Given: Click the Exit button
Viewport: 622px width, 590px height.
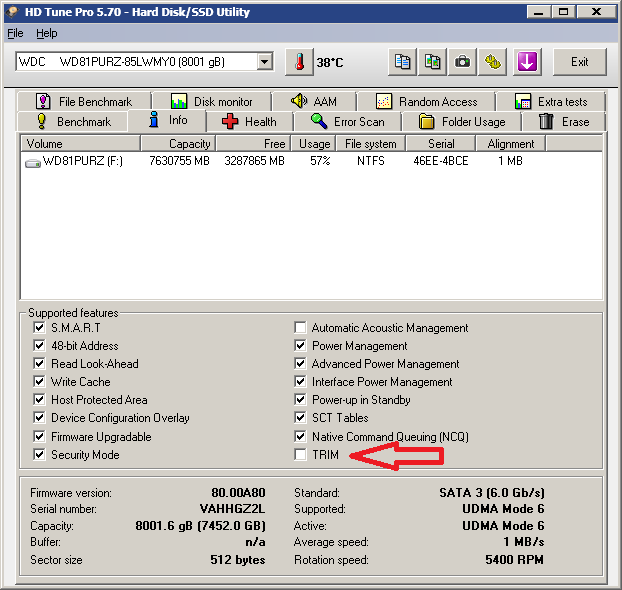Looking at the screenshot, I should click(x=580, y=62).
